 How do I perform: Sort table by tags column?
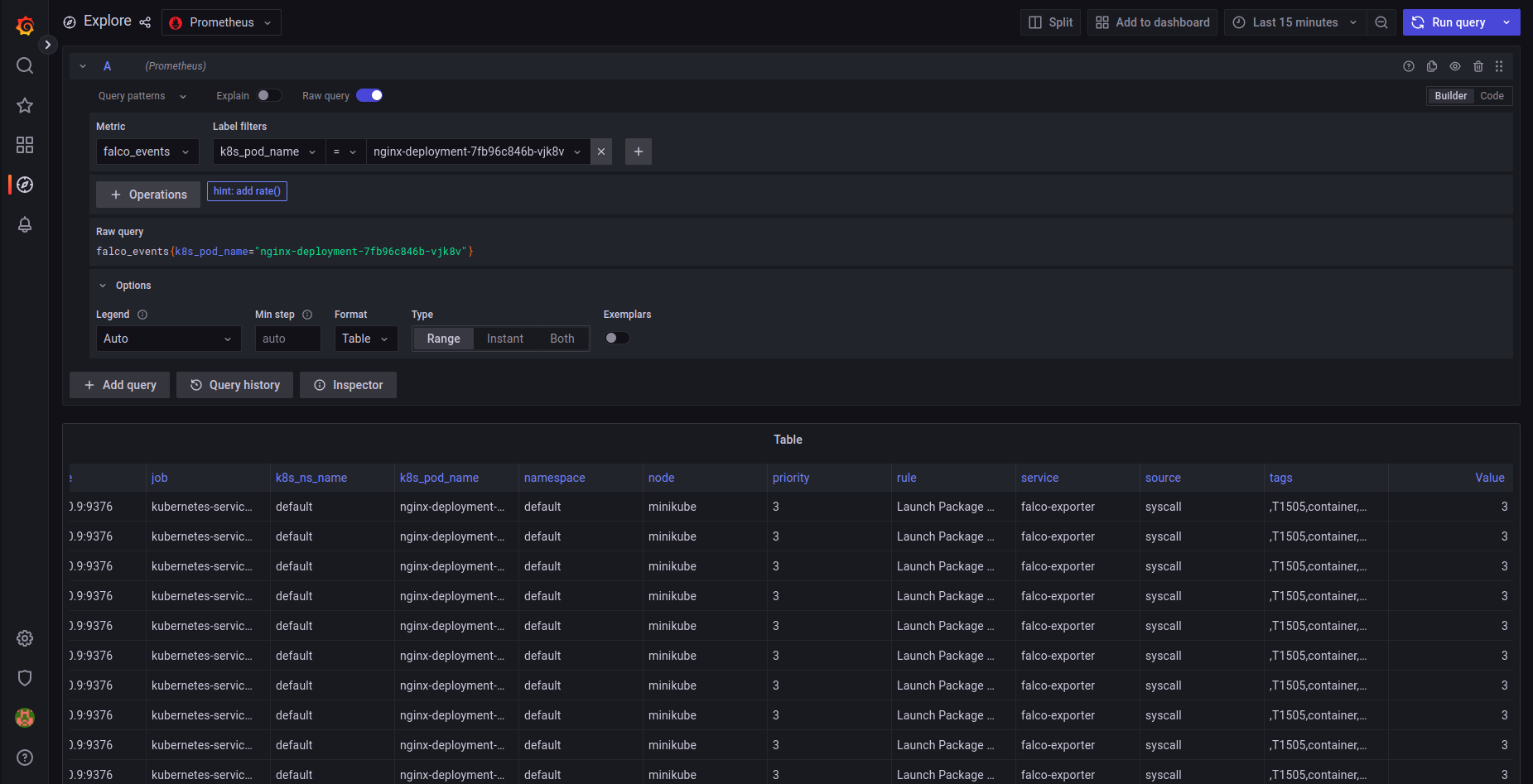click(x=1281, y=478)
